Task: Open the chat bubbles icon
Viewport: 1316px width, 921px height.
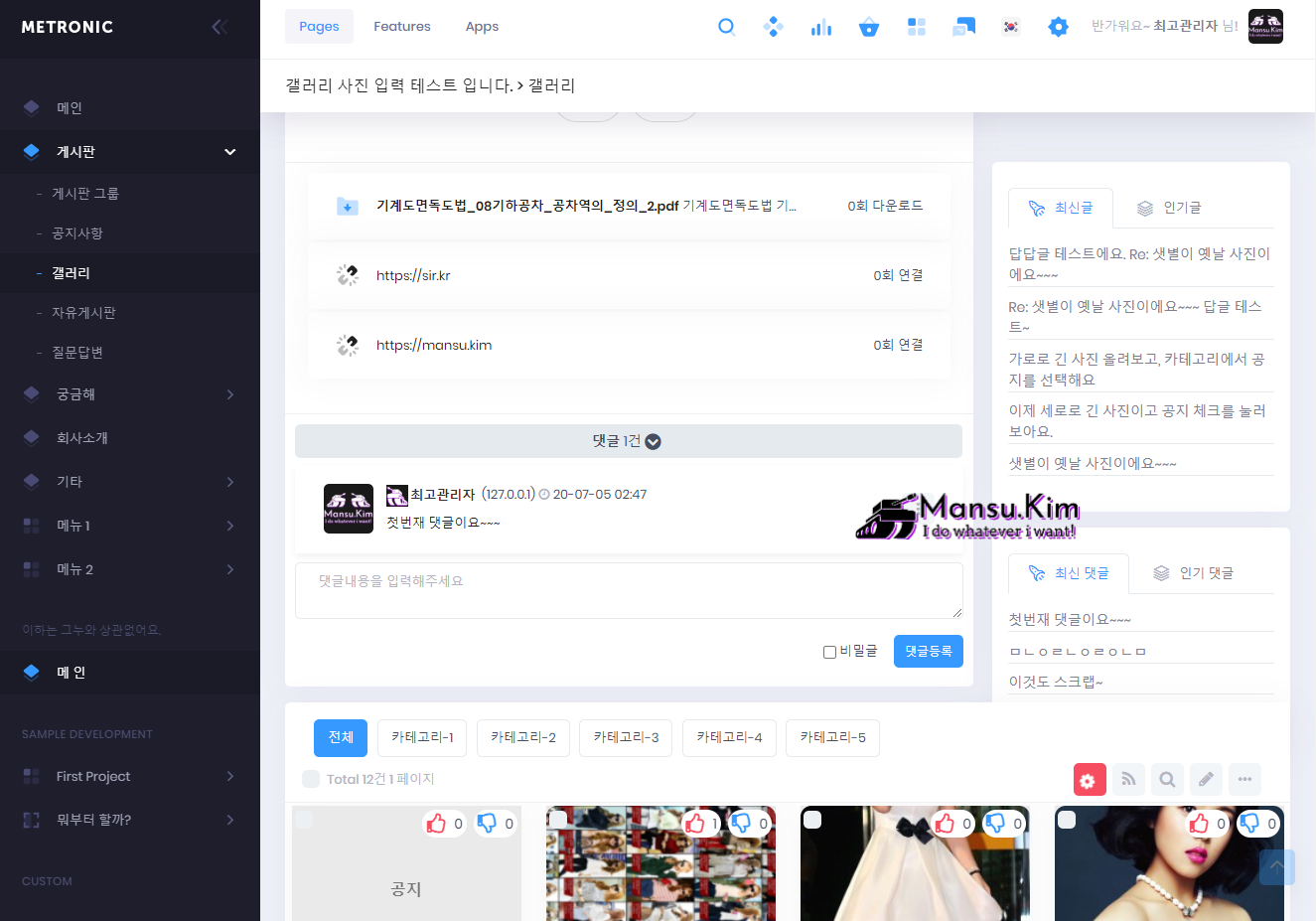Action: pyautogui.click(x=963, y=27)
